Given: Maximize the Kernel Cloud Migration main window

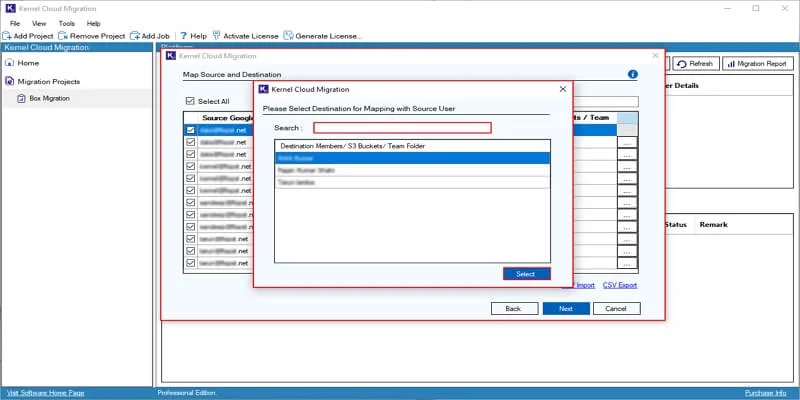Looking at the screenshot, I should click(756, 8).
